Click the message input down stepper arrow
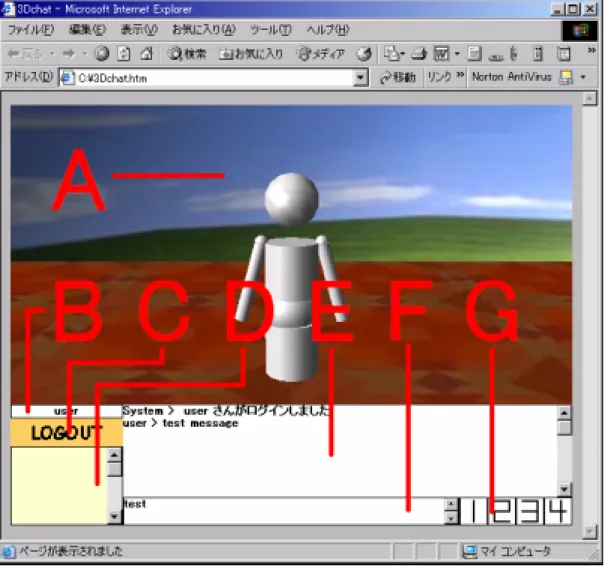 click(451, 518)
